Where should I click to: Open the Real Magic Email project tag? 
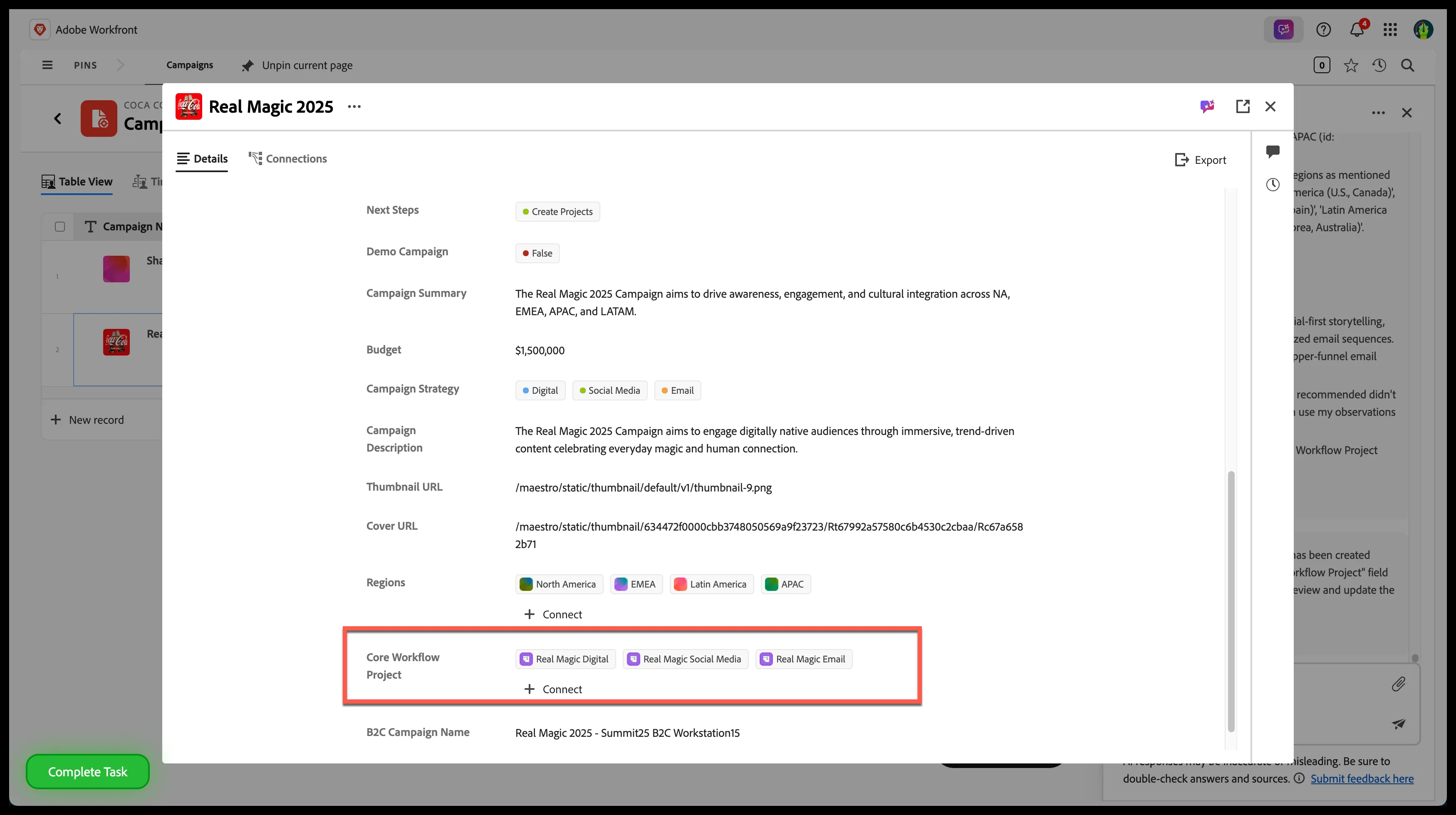[x=804, y=659]
